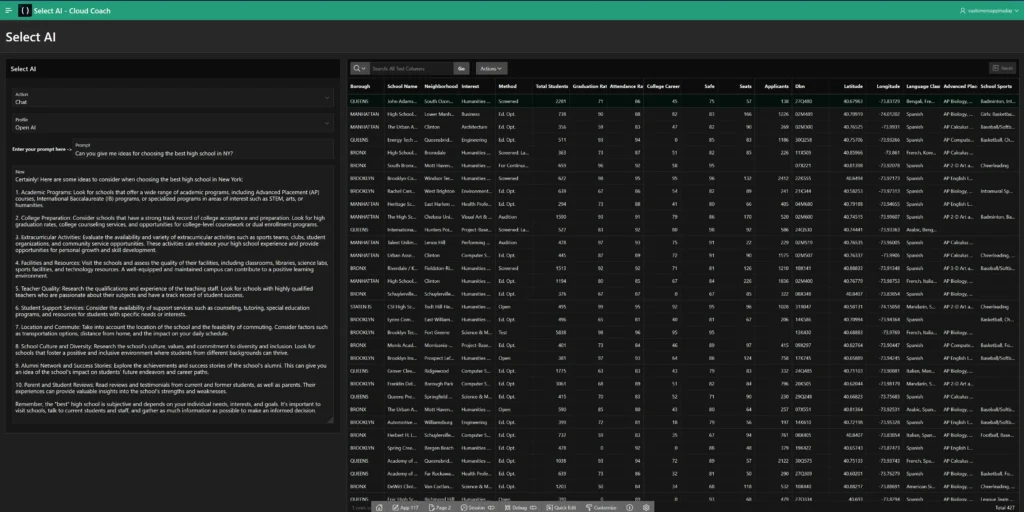
Task: Click the Save button above the grid
Action: (x=1001, y=68)
